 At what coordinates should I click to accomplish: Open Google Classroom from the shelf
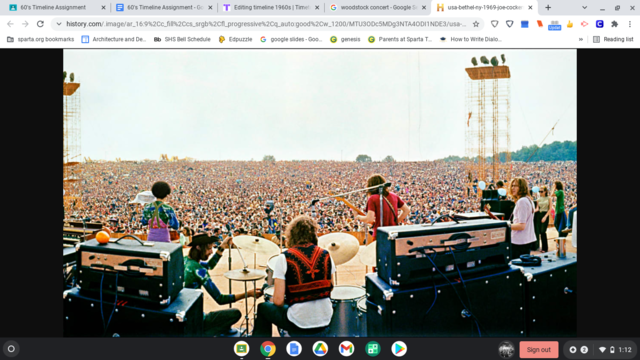point(241,349)
